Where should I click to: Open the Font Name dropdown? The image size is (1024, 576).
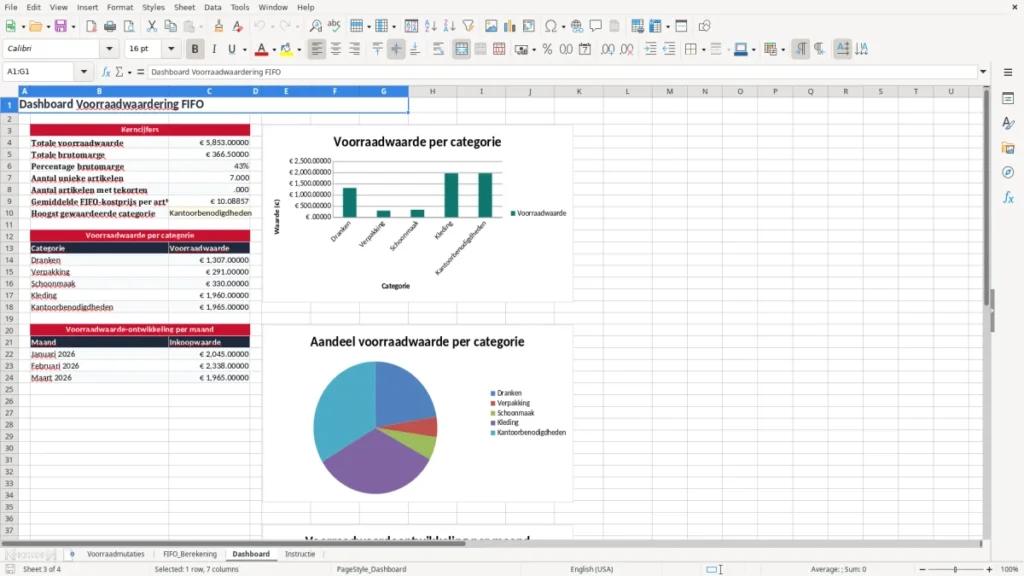tap(109, 48)
